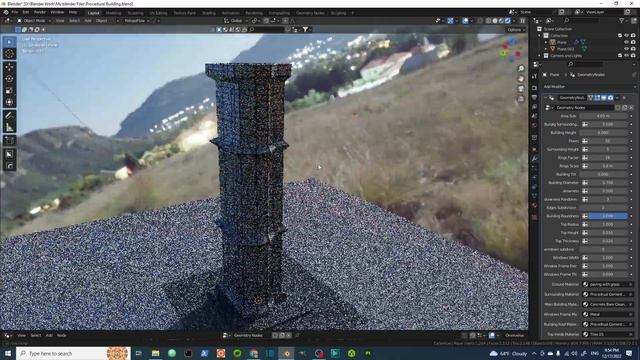Screen dimensions: 640x360
Task: Open the outliner filter dropdown
Action: pos(623,20)
